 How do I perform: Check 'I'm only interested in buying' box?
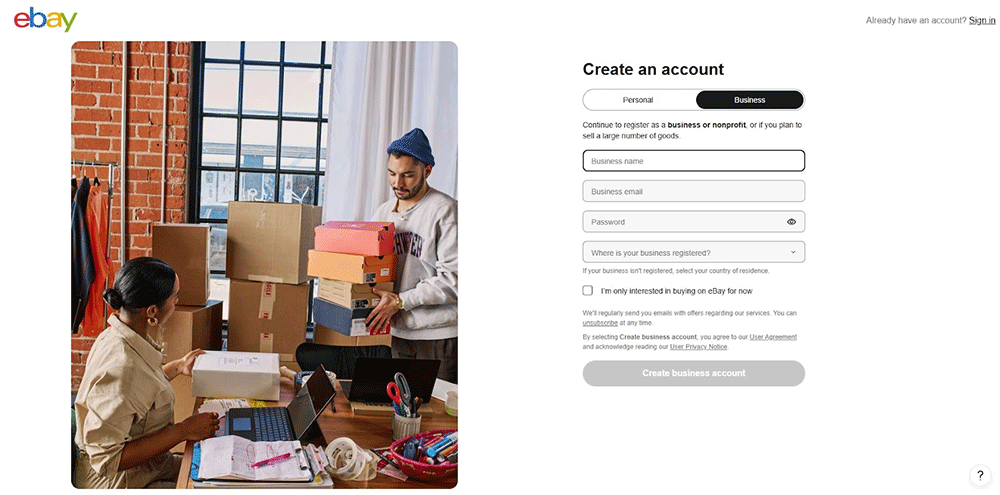point(587,291)
